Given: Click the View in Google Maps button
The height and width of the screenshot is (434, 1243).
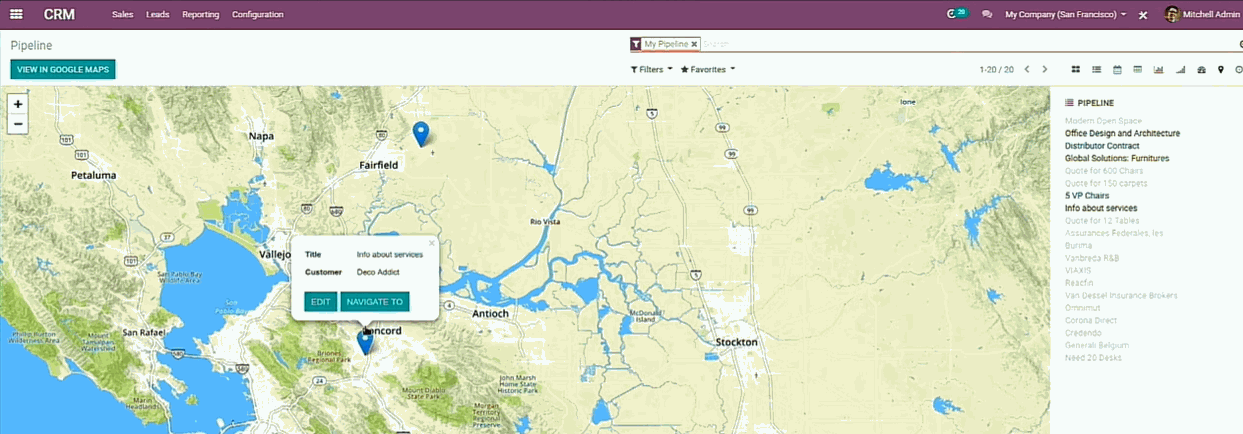Looking at the screenshot, I should (x=63, y=69).
